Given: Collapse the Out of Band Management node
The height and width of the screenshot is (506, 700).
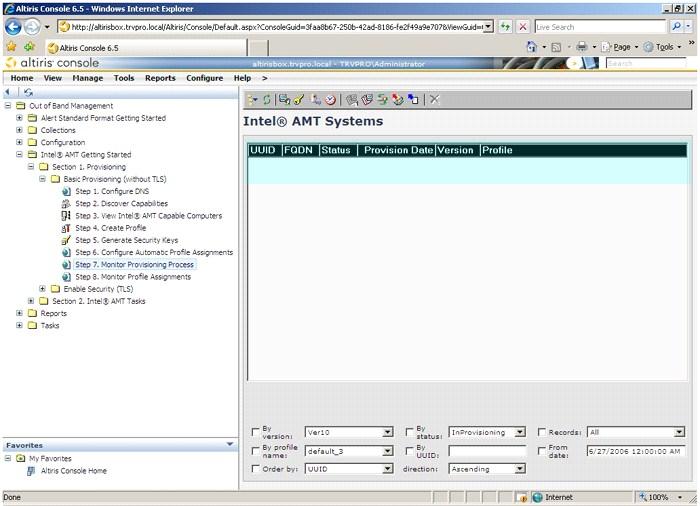Looking at the screenshot, I should 8,106.
